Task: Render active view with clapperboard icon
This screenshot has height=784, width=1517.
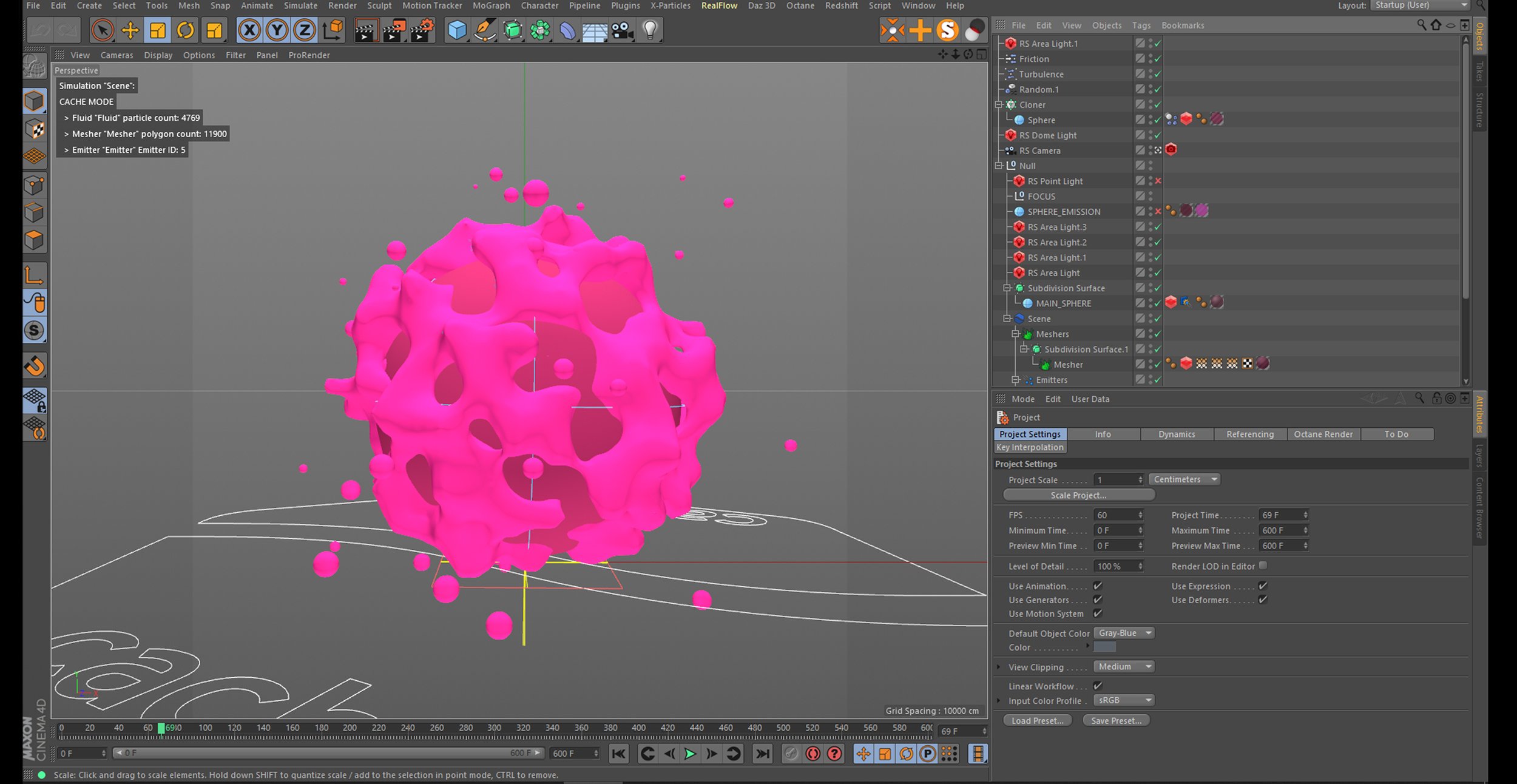Action: point(365,30)
